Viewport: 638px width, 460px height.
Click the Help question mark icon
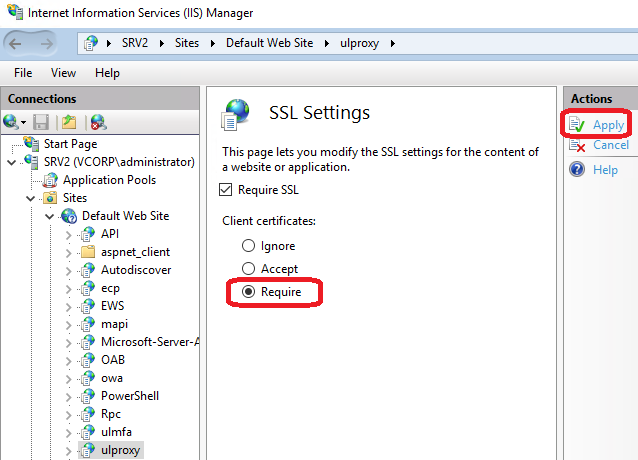[577, 170]
